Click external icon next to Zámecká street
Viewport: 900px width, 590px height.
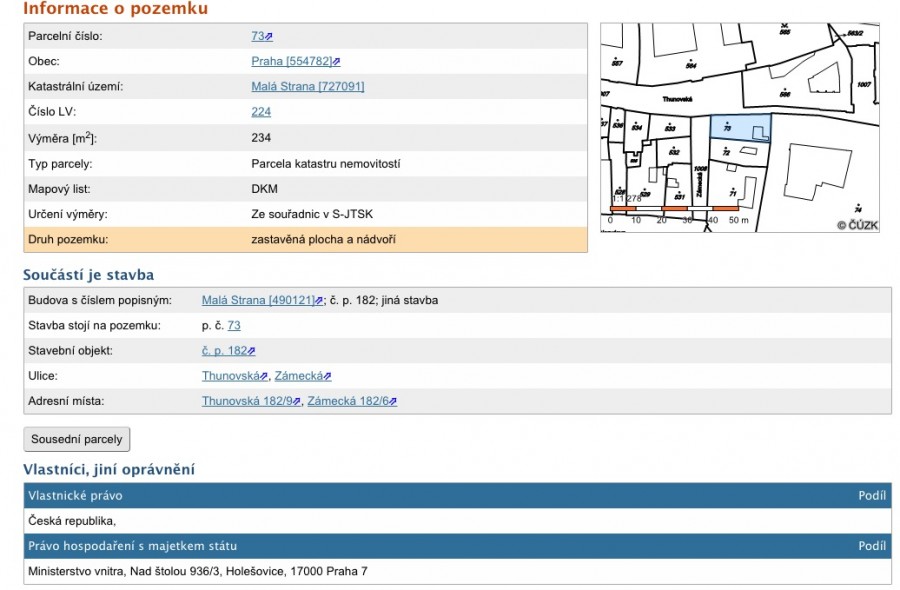tap(327, 376)
